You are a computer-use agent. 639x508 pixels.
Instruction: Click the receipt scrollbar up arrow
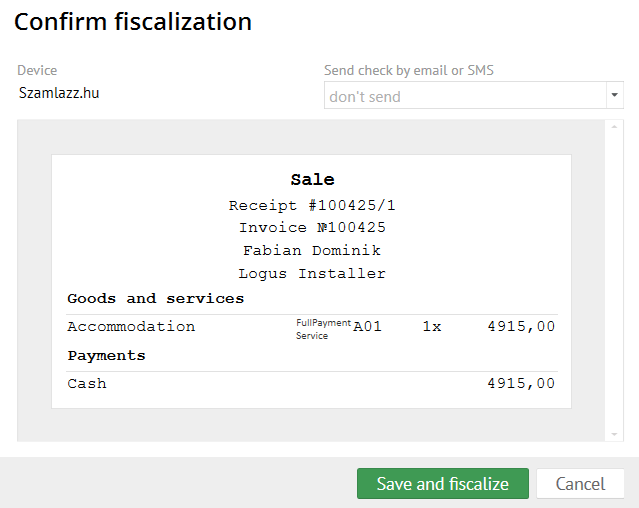tap(614, 127)
